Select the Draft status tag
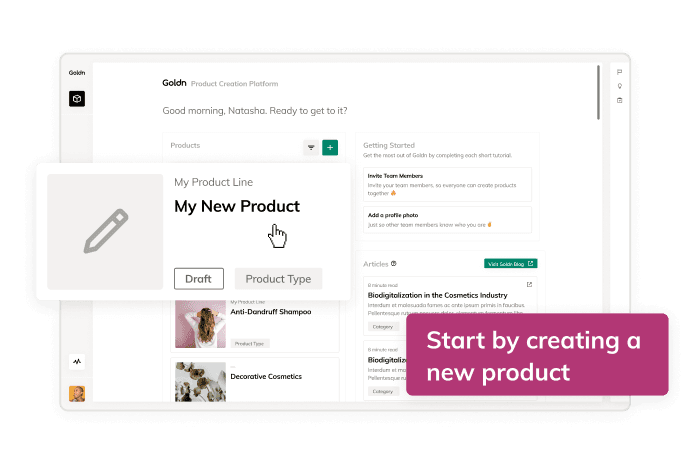 199,279
